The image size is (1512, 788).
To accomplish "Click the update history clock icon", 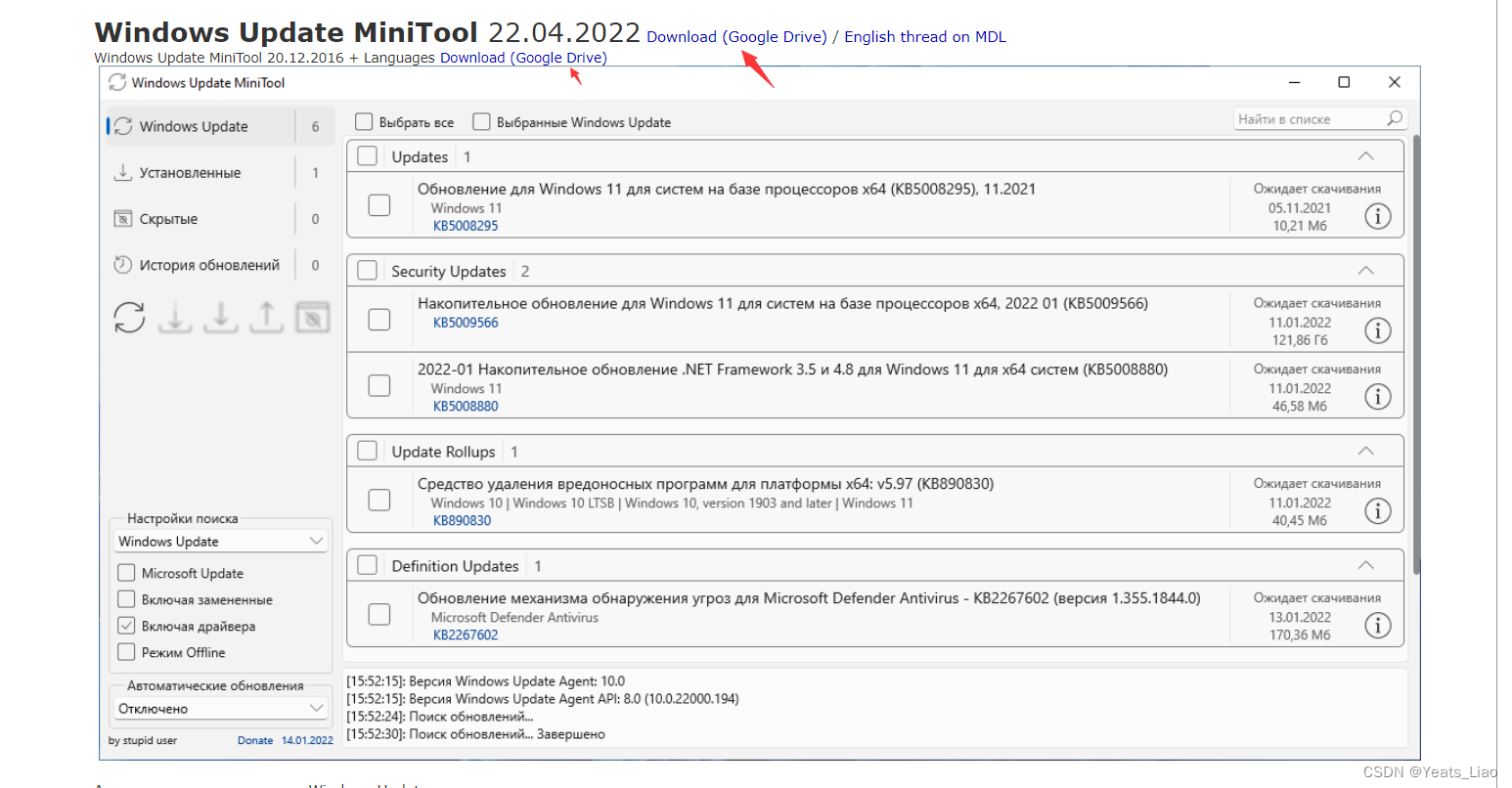I will [x=123, y=265].
